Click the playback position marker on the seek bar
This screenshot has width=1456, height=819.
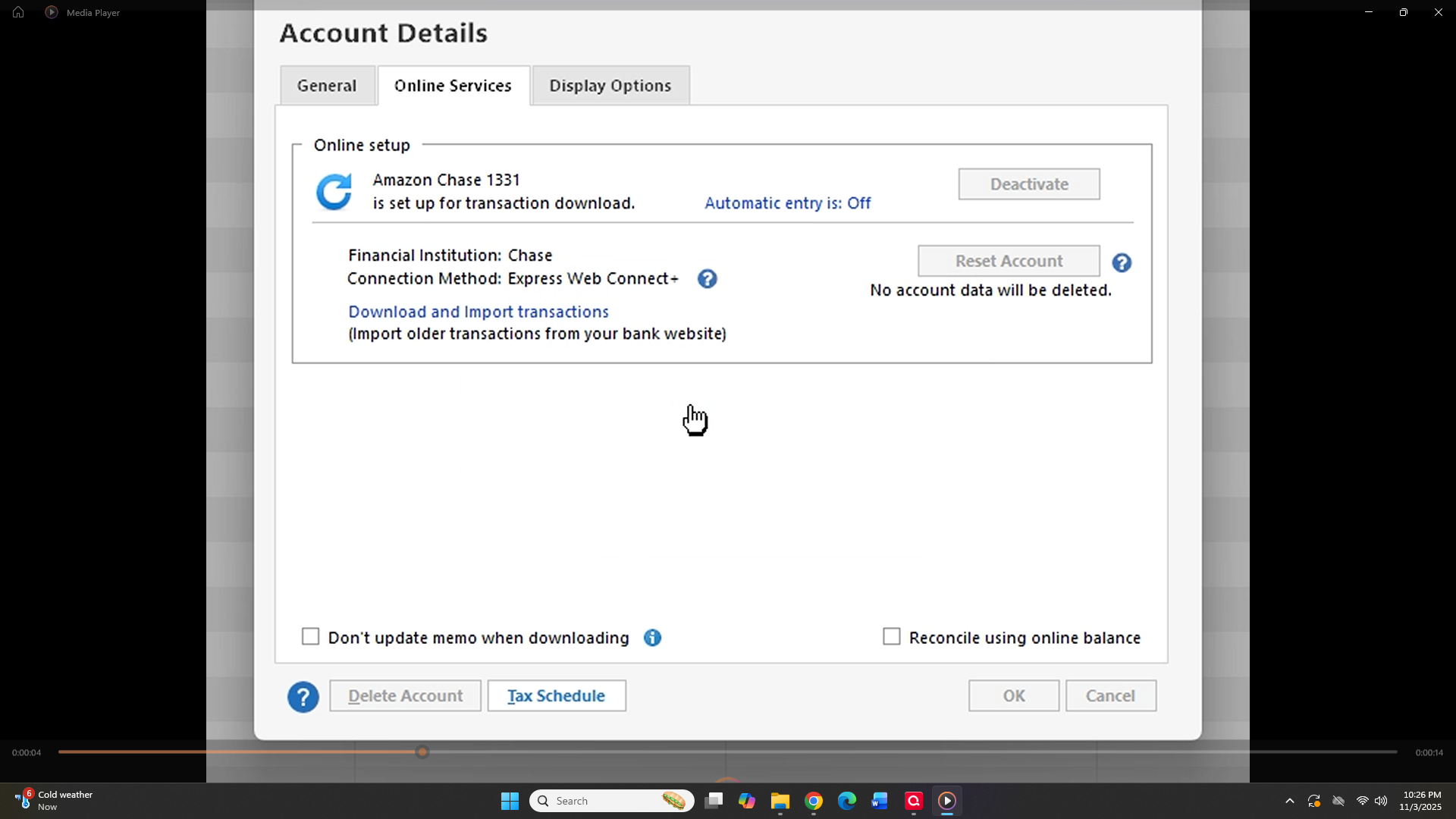[x=422, y=752]
